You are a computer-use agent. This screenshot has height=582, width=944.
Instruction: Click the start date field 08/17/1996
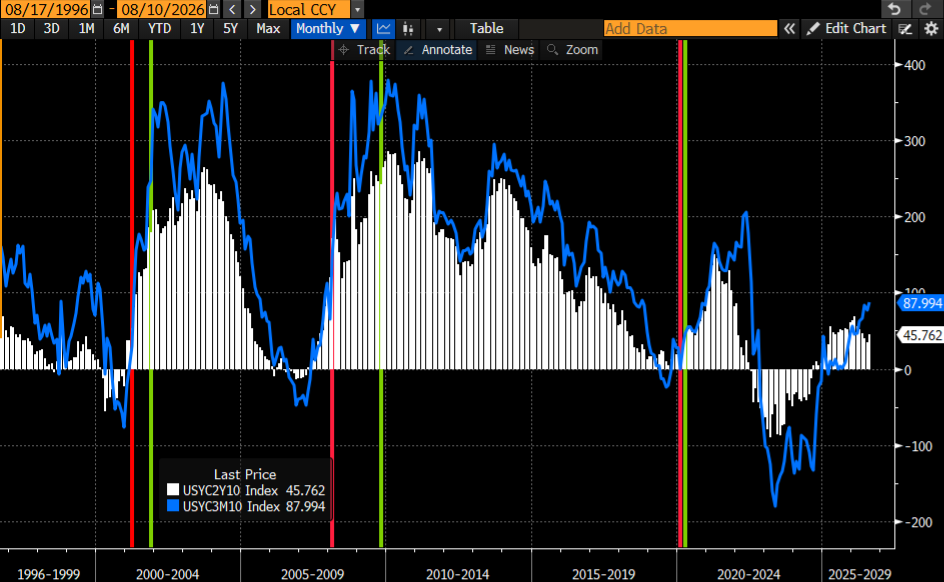tap(47, 10)
